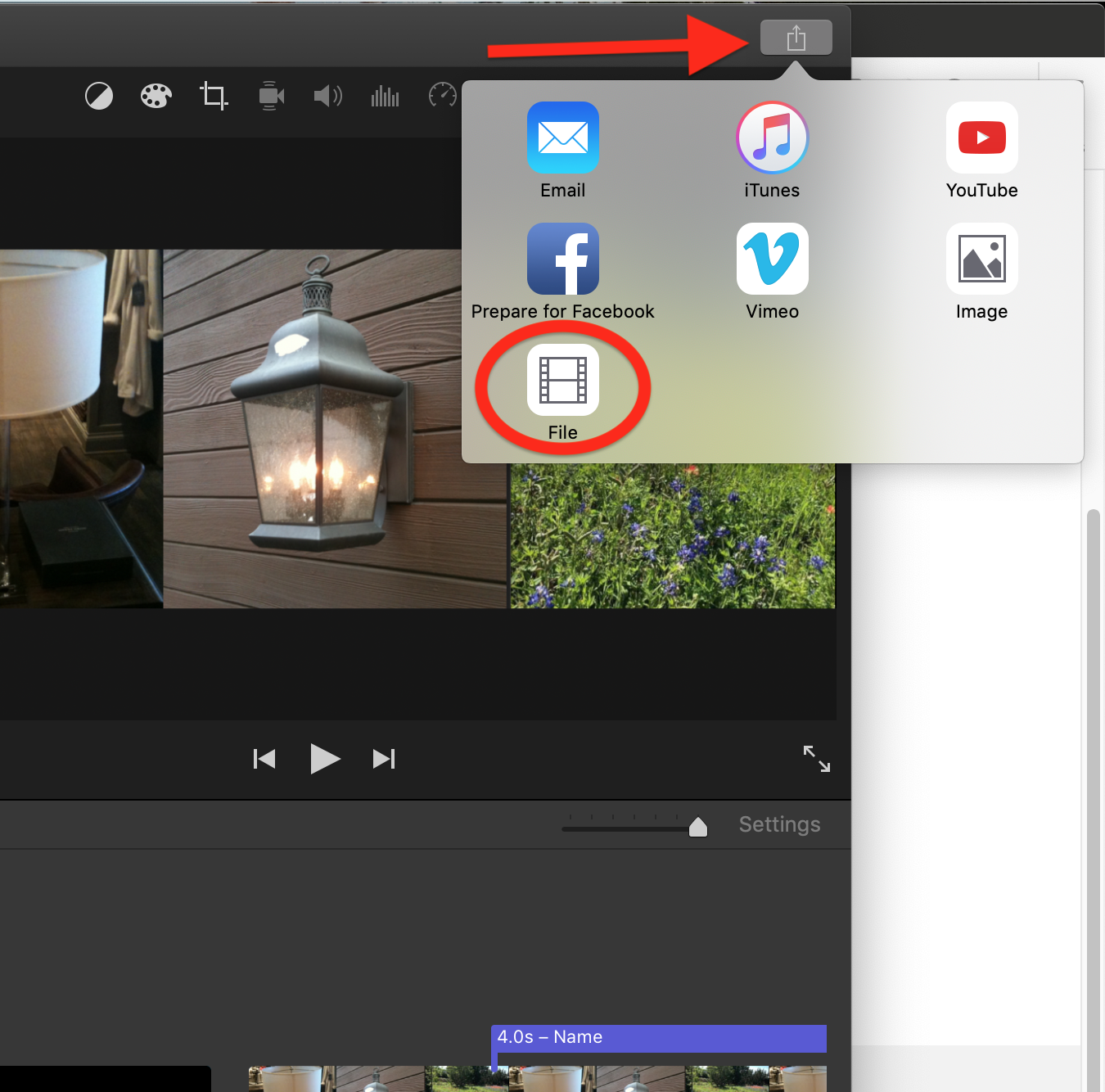This screenshot has width=1105, height=1092.
Task: Click the lantern photo in the viewer
Action: [336, 428]
